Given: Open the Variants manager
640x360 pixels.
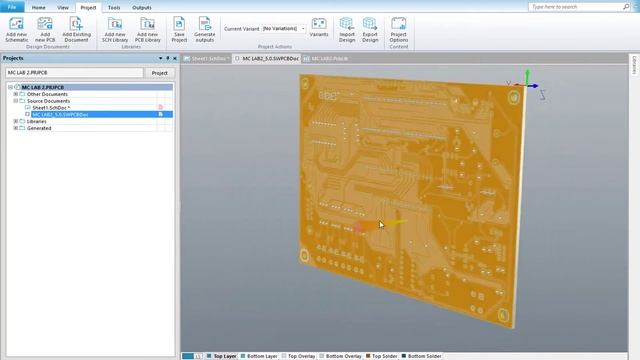Looking at the screenshot, I should [x=319, y=27].
